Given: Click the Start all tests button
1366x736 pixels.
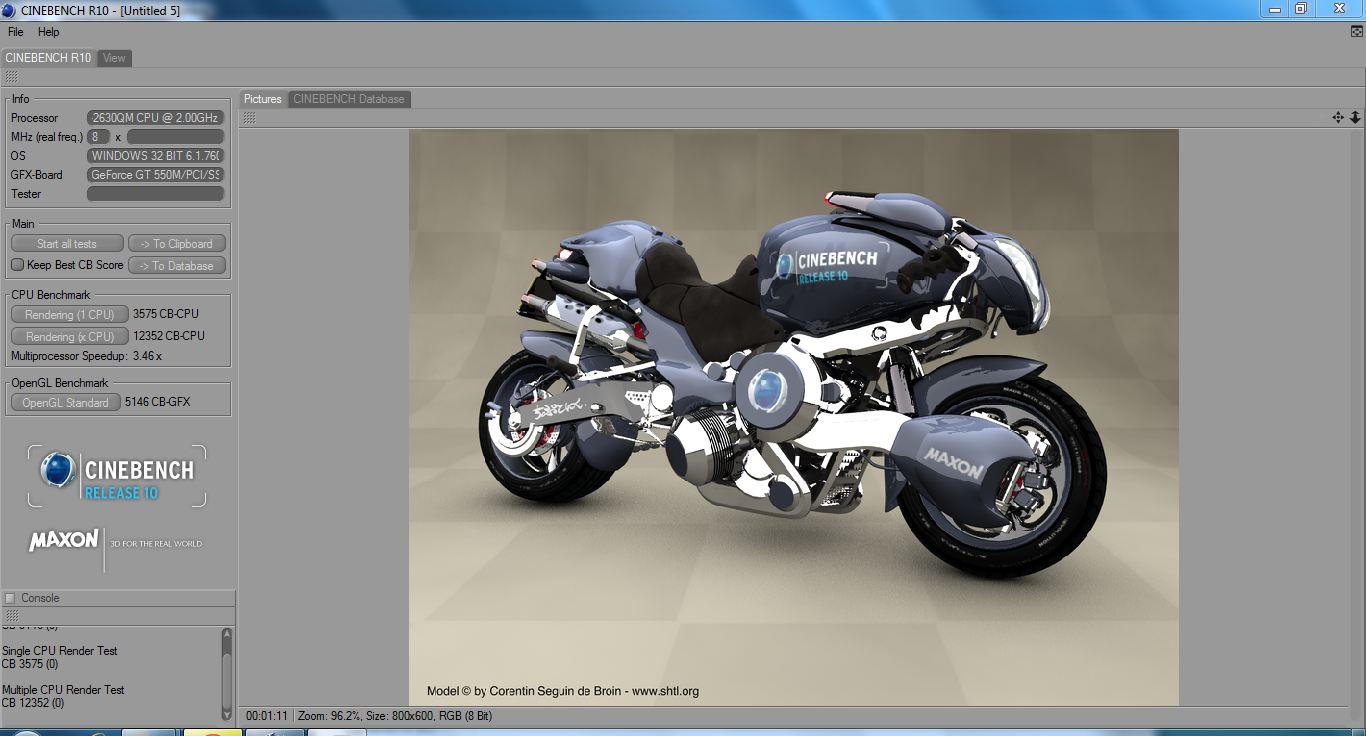Looking at the screenshot, I should 67,244.
